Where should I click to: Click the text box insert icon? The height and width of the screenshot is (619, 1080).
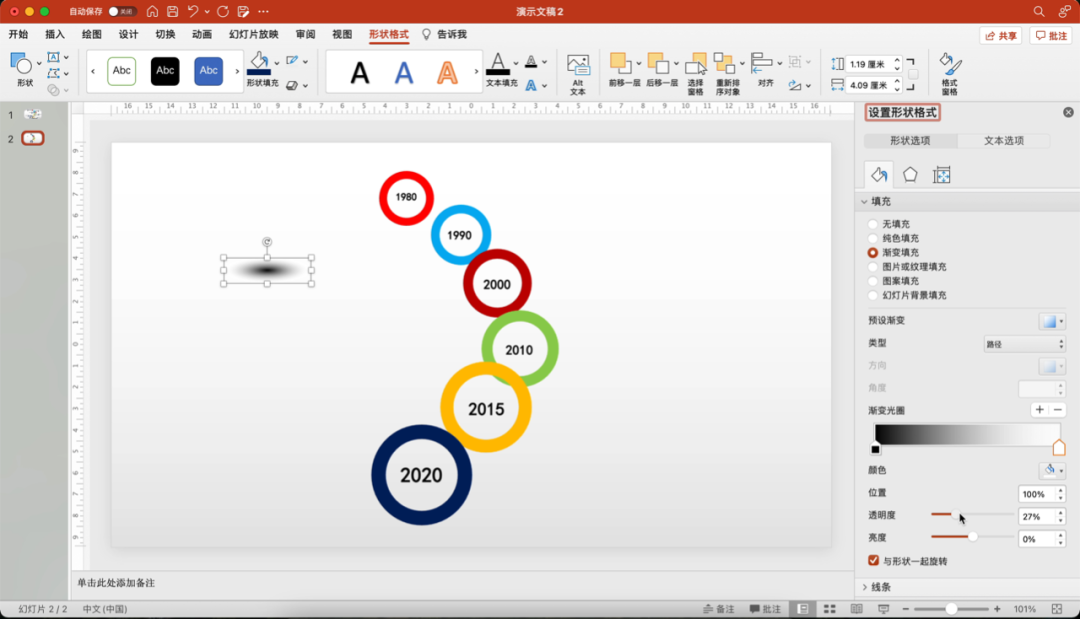(53, 57)
